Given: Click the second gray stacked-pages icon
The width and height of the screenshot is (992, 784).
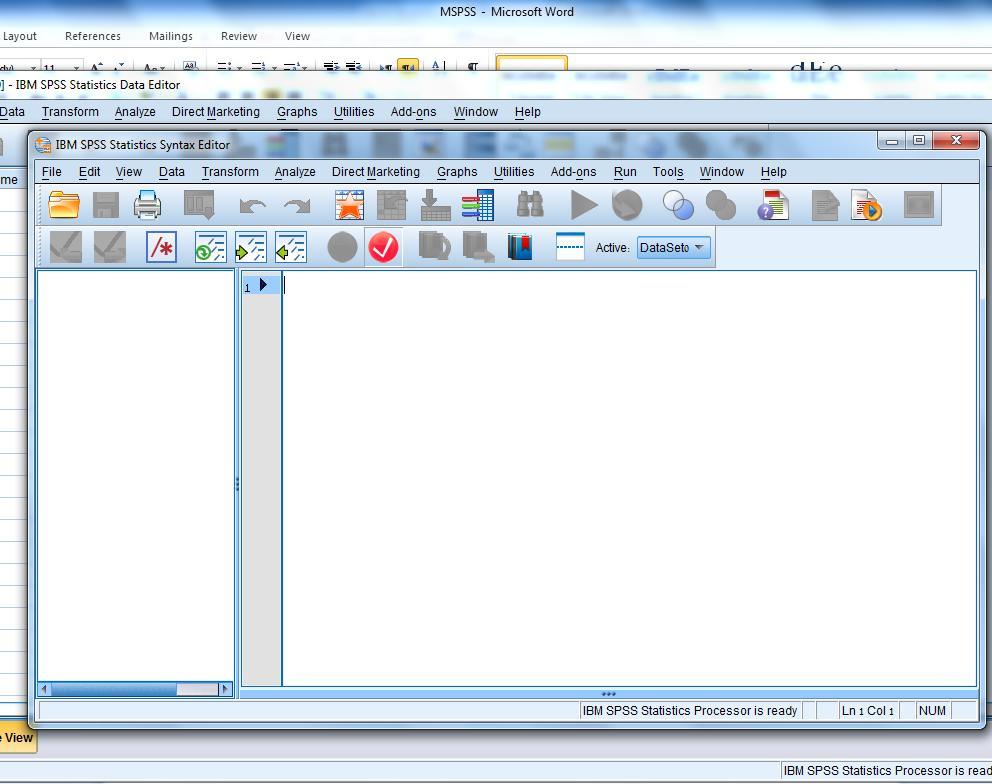Looking at the screenshot, I should coord(478,247).
